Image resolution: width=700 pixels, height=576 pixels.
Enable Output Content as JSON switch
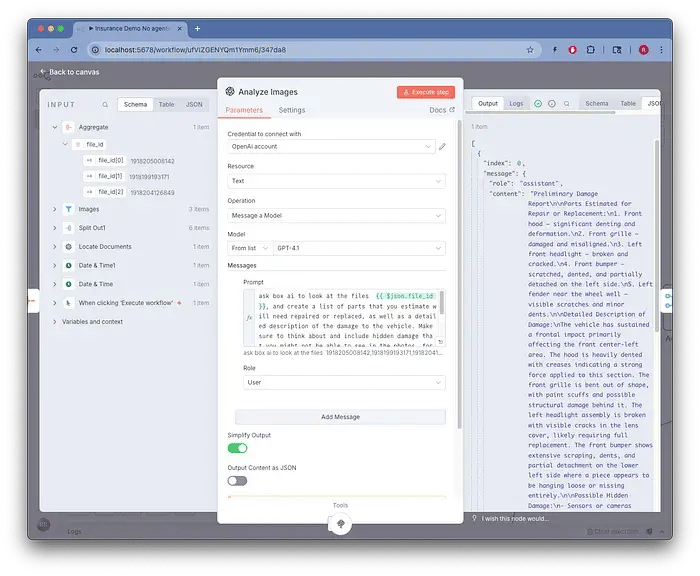point(238,481)
